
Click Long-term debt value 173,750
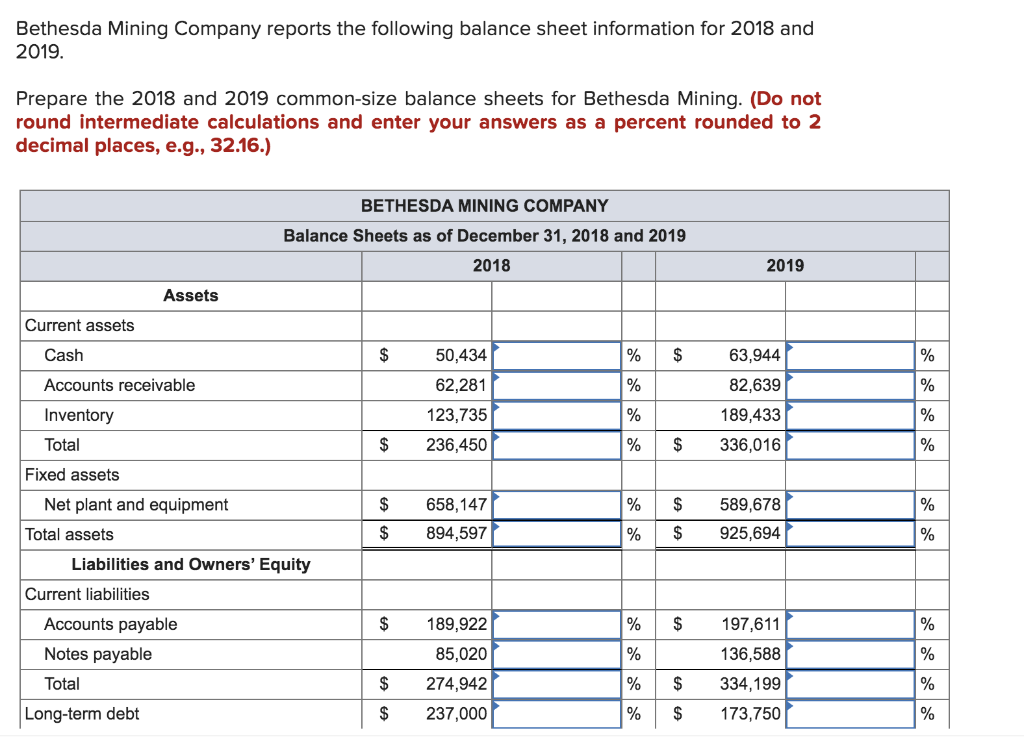[751, 714]
